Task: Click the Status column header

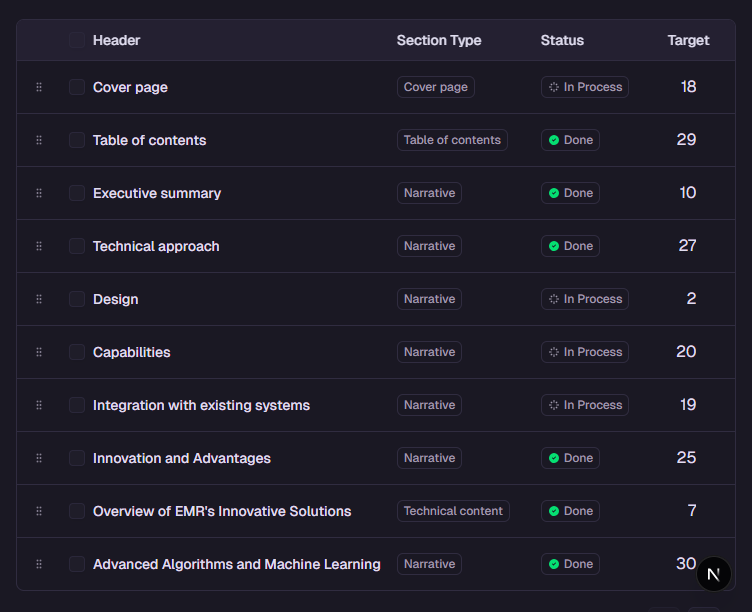Action: (x=562, y=40)
